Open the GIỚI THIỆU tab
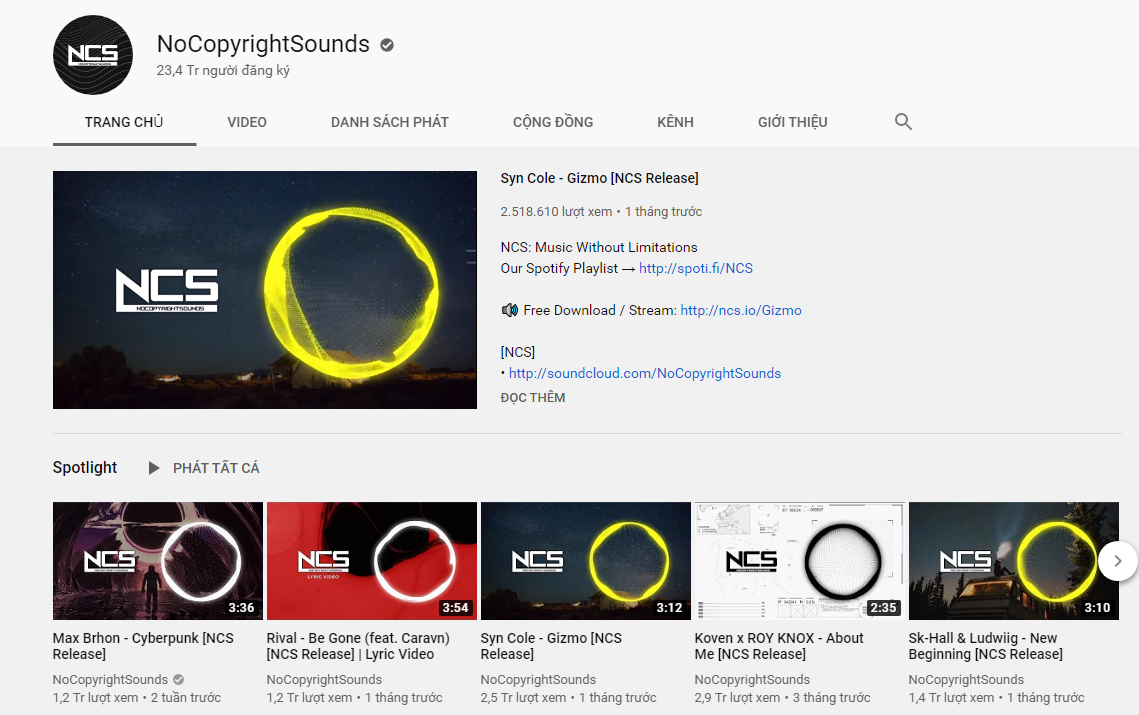 793,122
